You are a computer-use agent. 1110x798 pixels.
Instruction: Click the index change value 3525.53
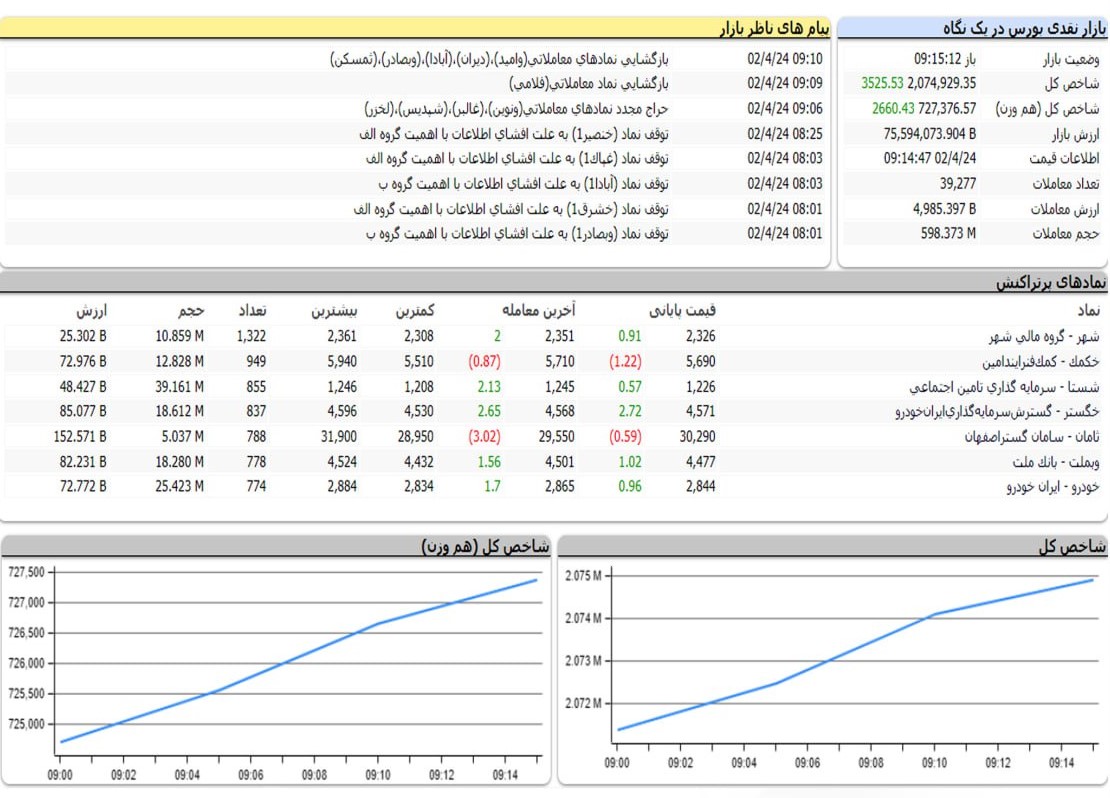(x=882, y=84)
